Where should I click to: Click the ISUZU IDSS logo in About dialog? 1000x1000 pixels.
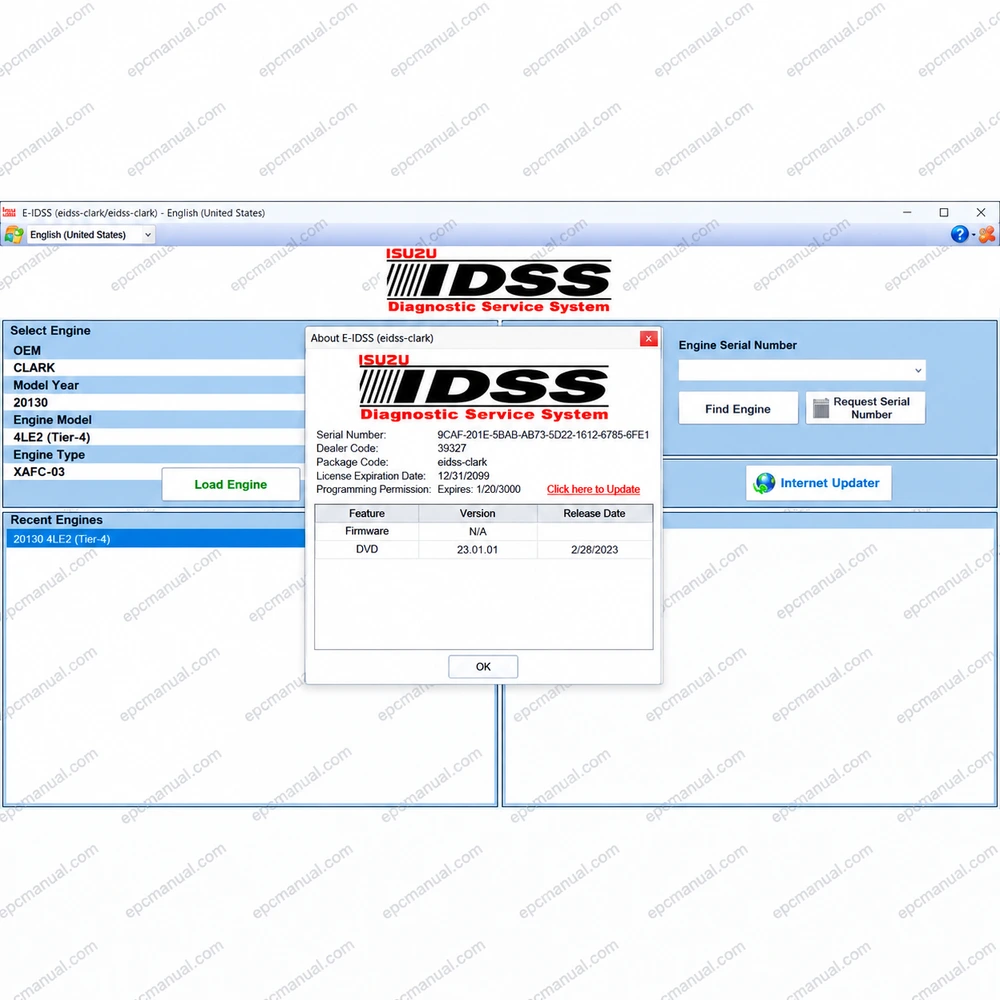[x=483, y=387]
